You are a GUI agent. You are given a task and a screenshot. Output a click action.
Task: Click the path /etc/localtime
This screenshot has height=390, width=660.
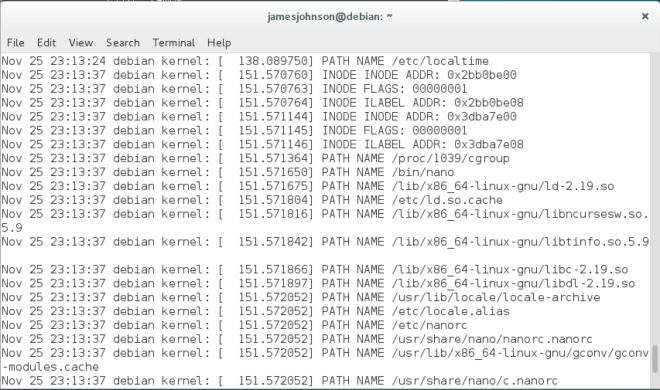[440, 61]
